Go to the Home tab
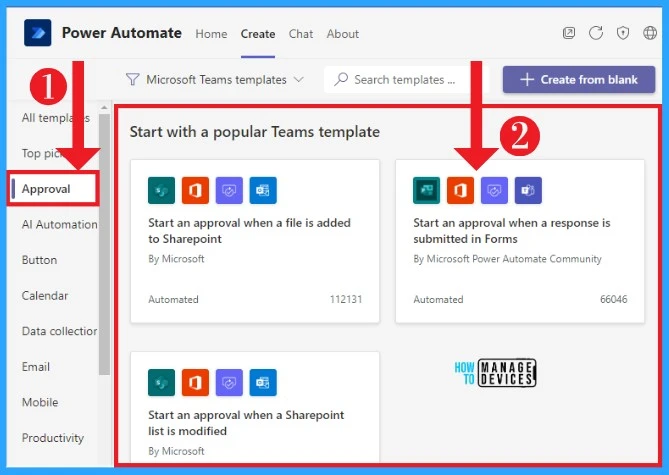Screen dimensions: 669x475 (x=211, y=34)
